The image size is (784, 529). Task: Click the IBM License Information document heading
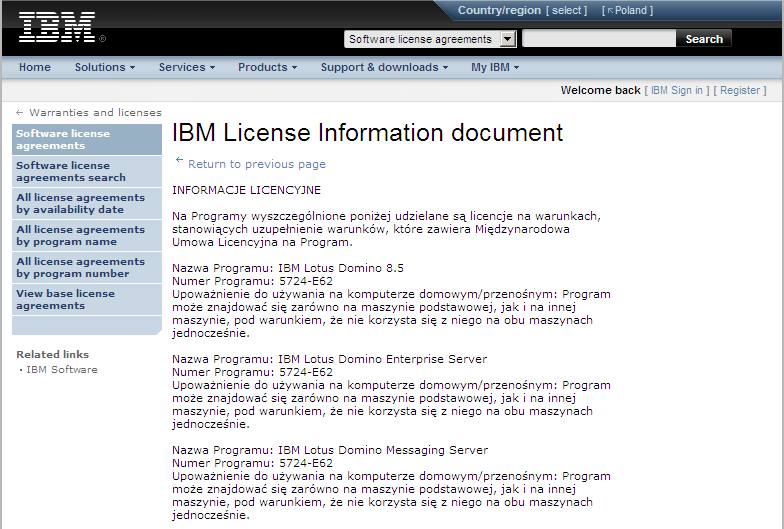click(x=368, y=133)
